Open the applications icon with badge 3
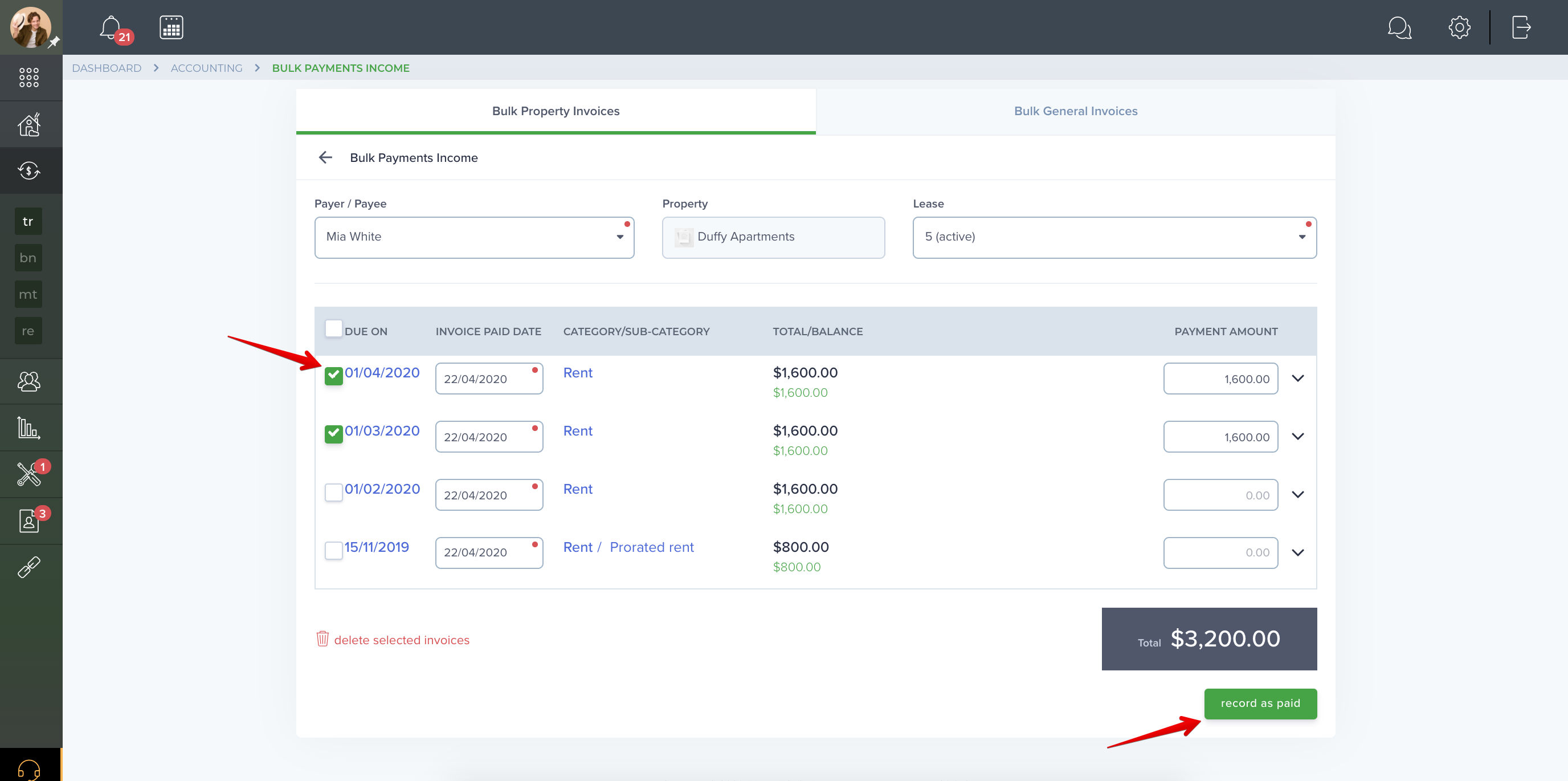 30,520
